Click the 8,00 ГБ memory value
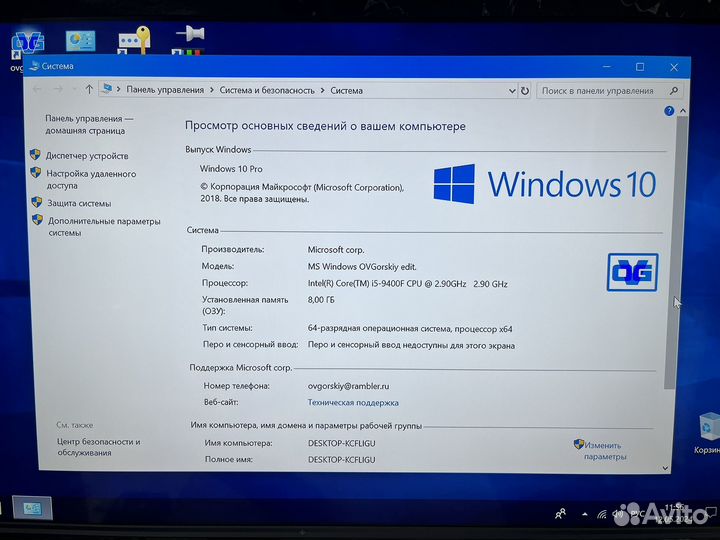Screen dimensions: 720x540 pos(321,300)
